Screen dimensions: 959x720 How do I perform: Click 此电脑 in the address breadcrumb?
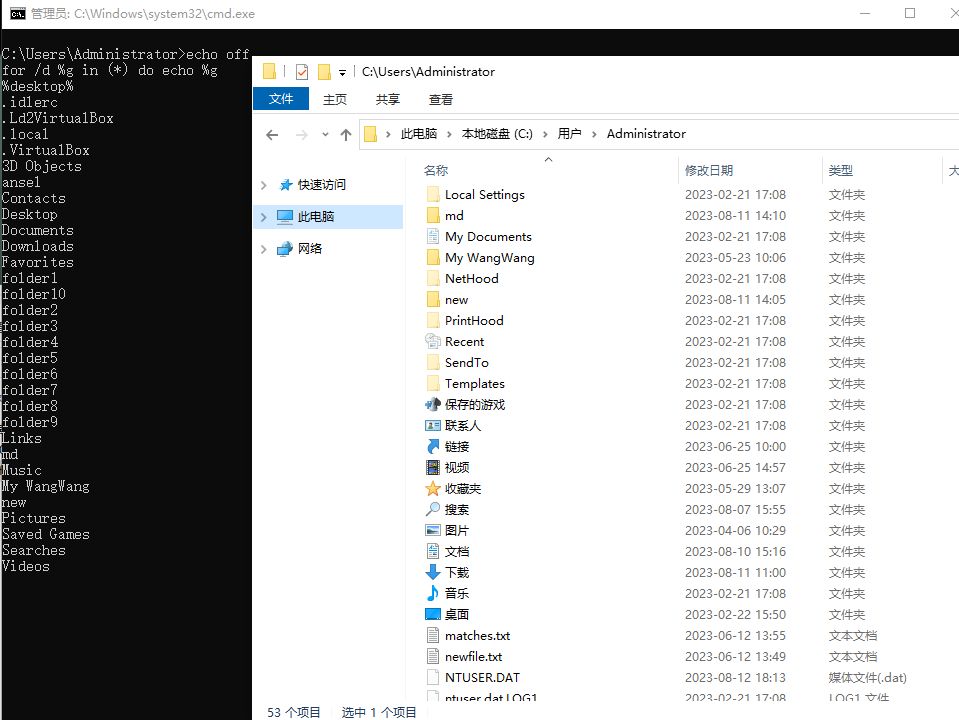tap(418, 133)
